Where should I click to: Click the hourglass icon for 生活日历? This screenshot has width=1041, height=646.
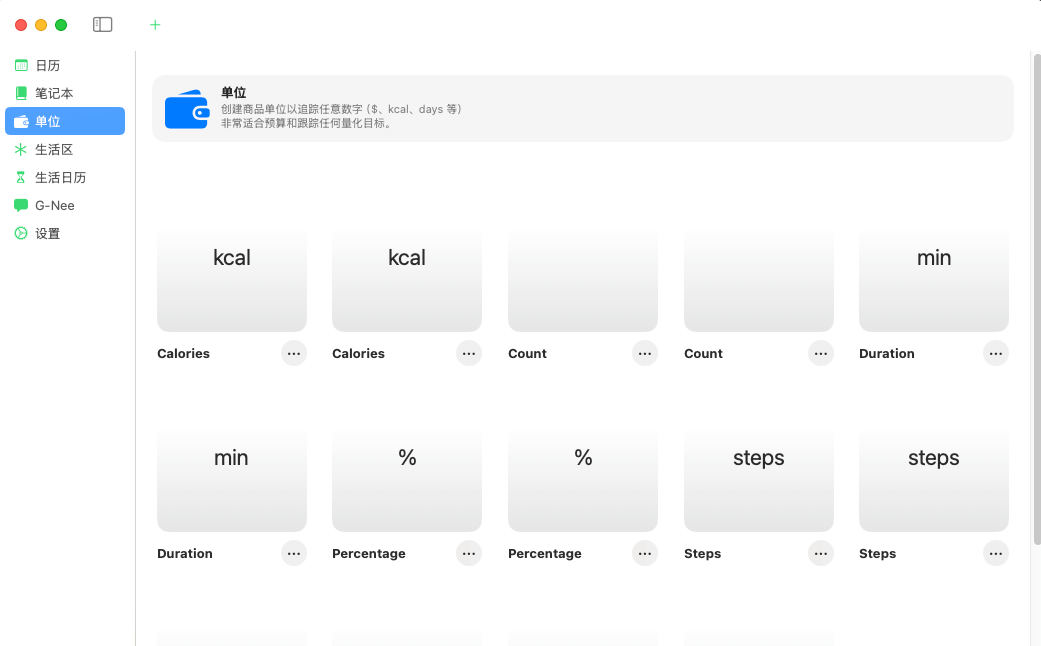coord(21,177)
